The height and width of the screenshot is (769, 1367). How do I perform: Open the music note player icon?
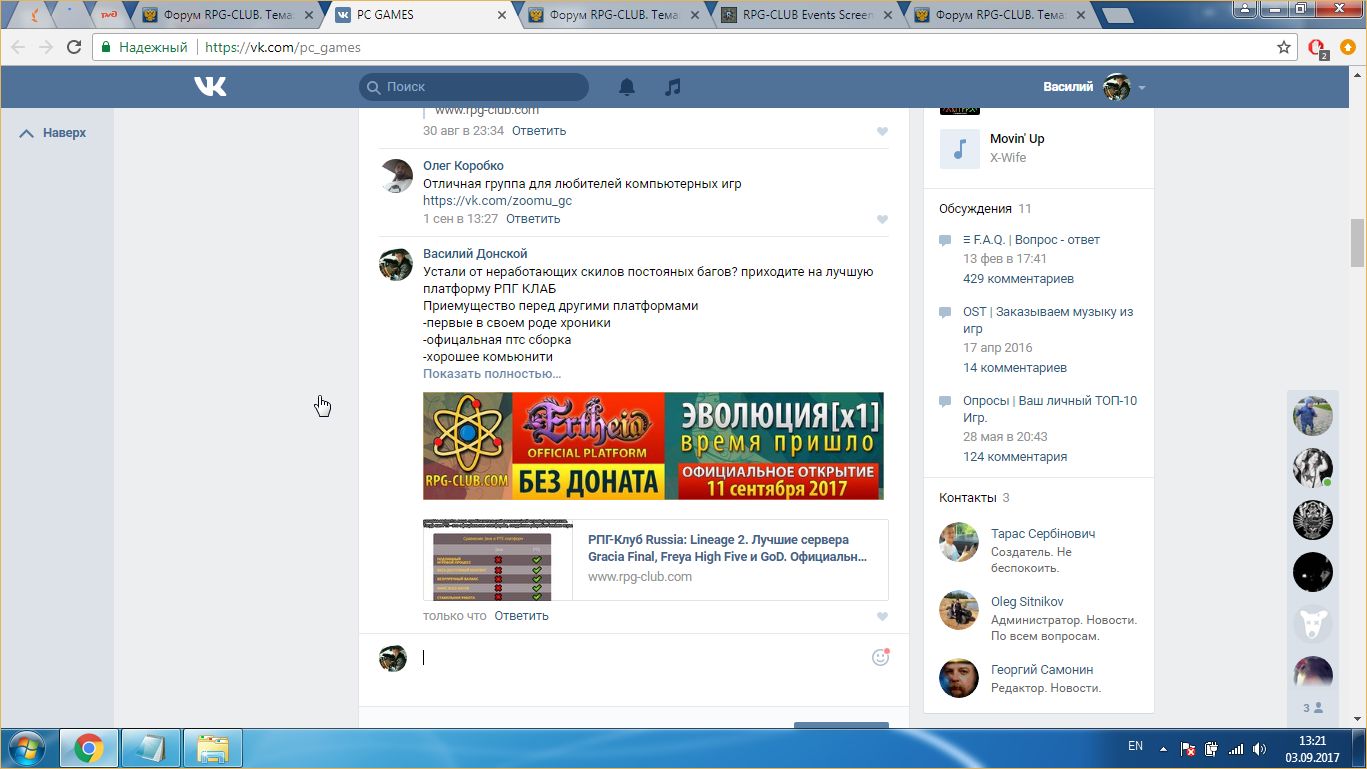pos(673,87)
